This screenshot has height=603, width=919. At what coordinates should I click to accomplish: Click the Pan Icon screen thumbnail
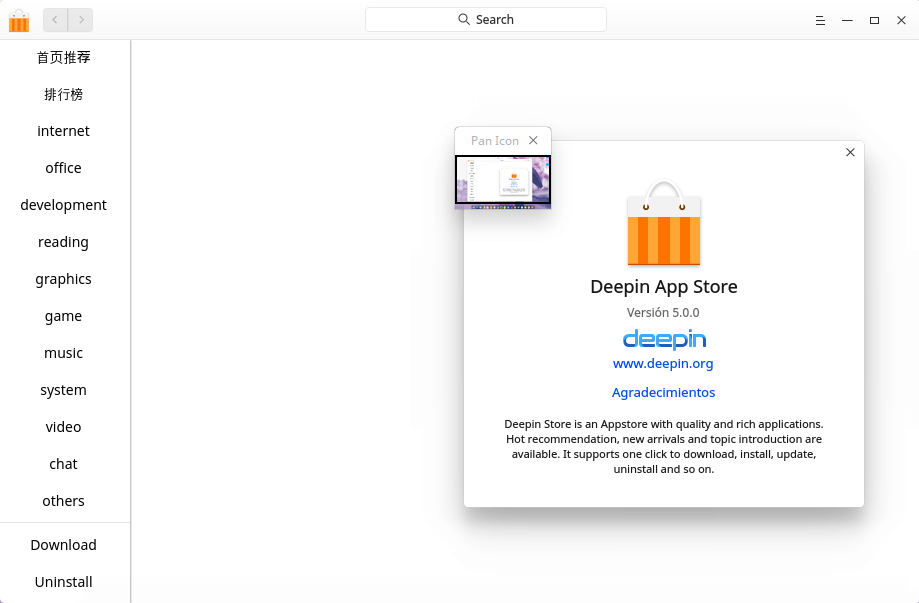pos(503,180)
